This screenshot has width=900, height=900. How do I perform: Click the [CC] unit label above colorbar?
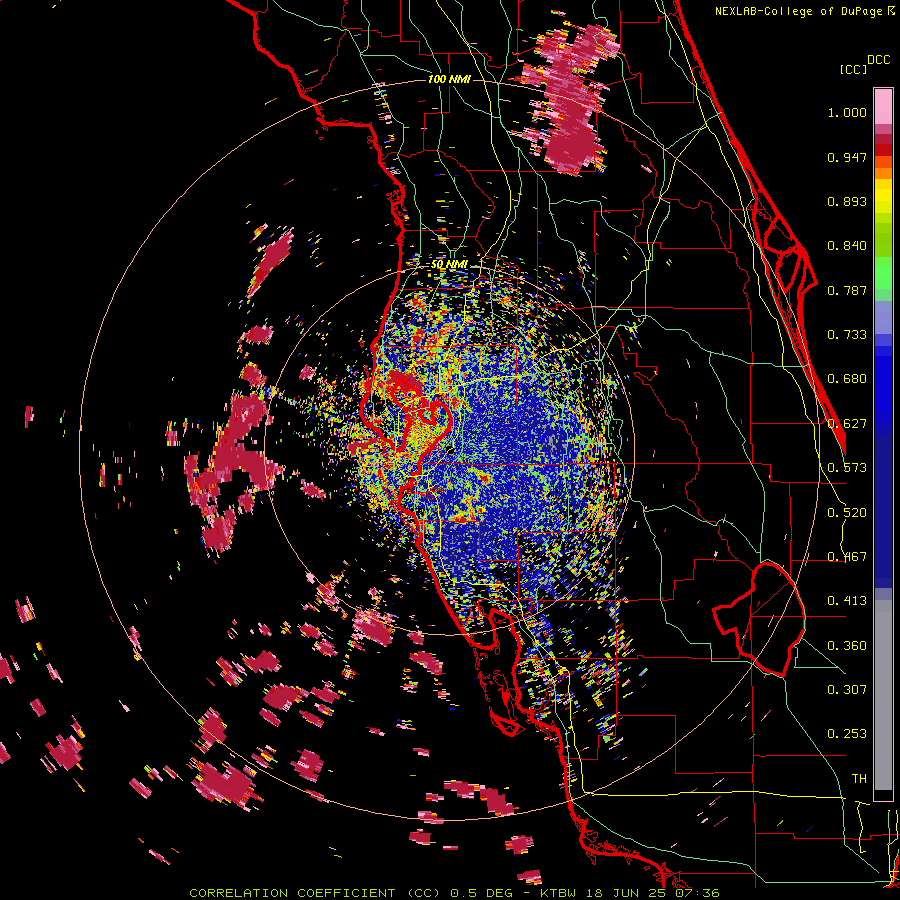click(853, 69)
